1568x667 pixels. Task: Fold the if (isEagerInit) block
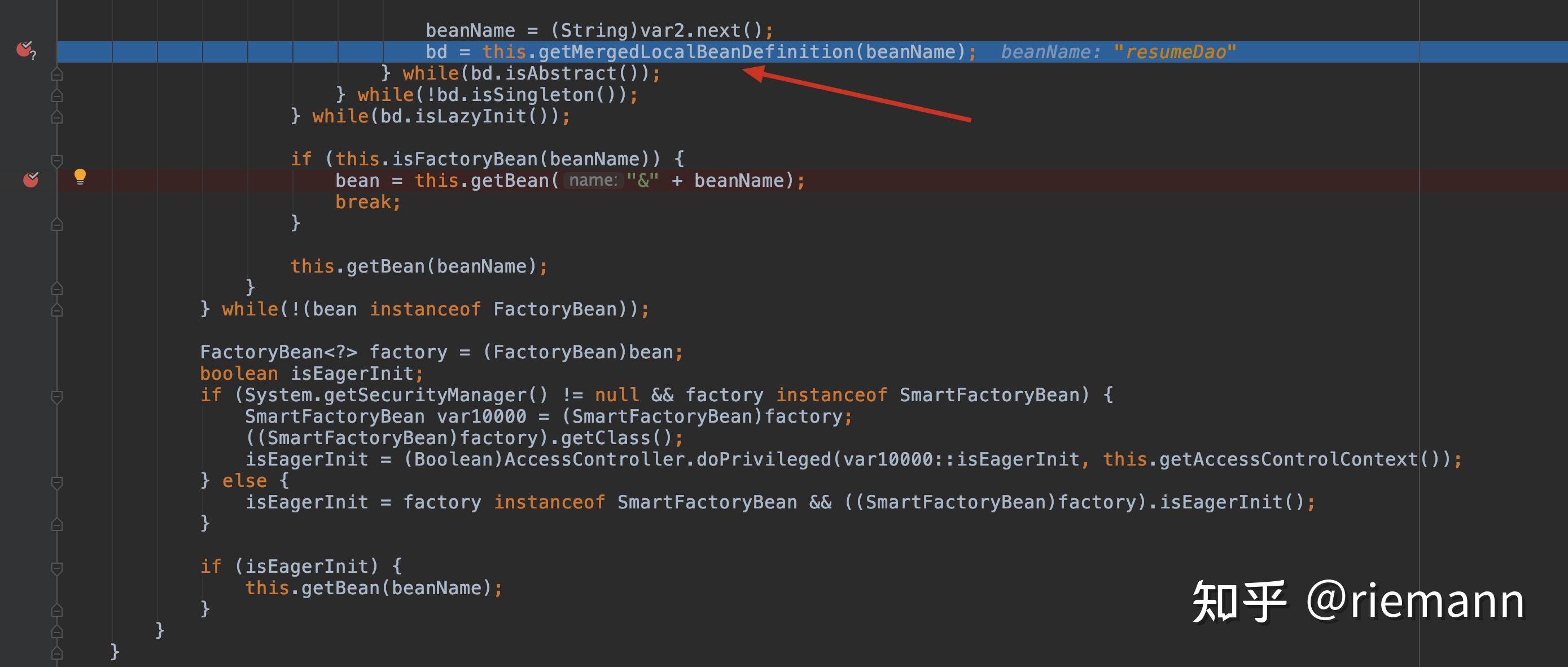click(x=56, y=568)
